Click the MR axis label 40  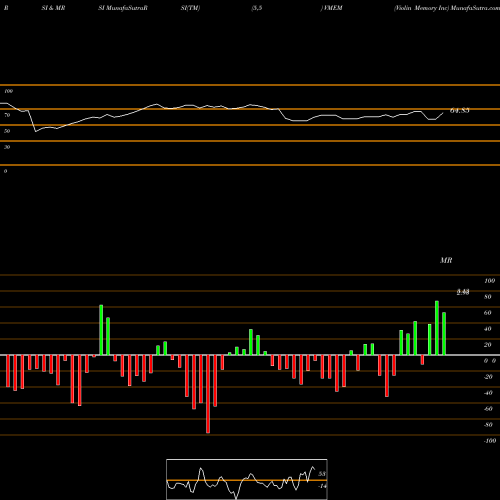click(488, 329)
